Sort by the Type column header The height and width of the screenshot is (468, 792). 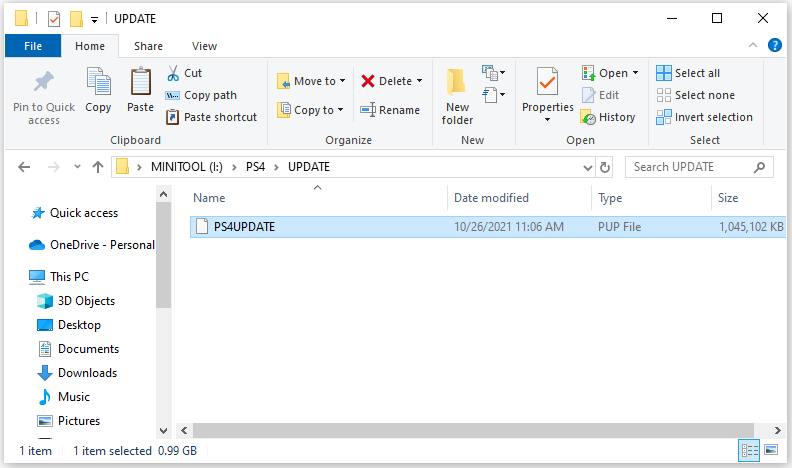[610, 198]
